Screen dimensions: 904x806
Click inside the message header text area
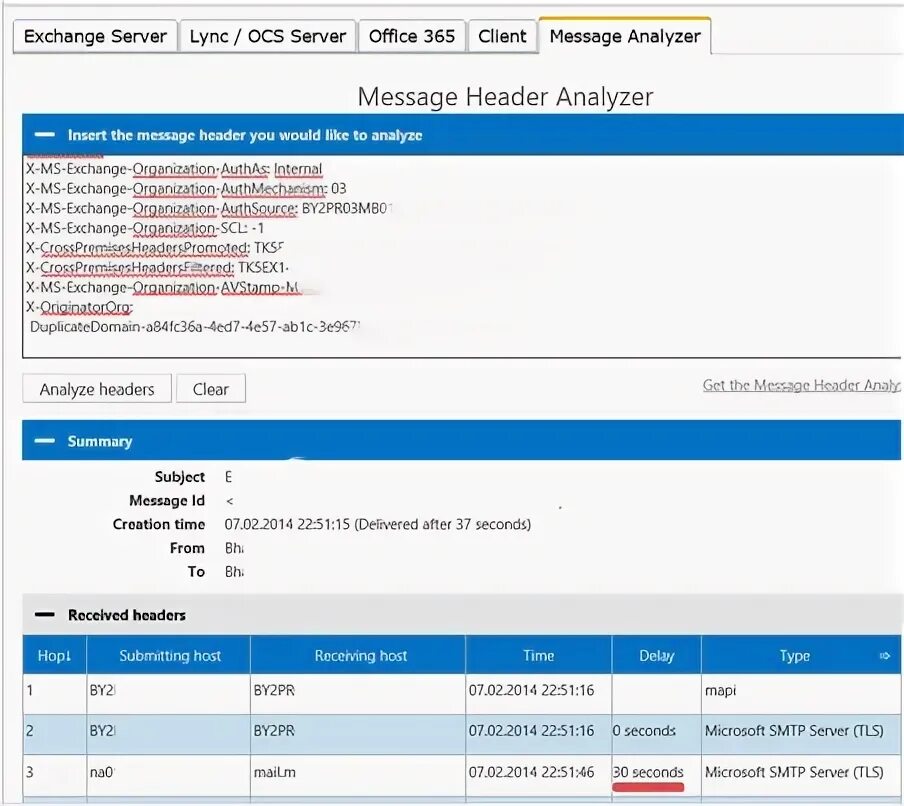coord(461,257)
